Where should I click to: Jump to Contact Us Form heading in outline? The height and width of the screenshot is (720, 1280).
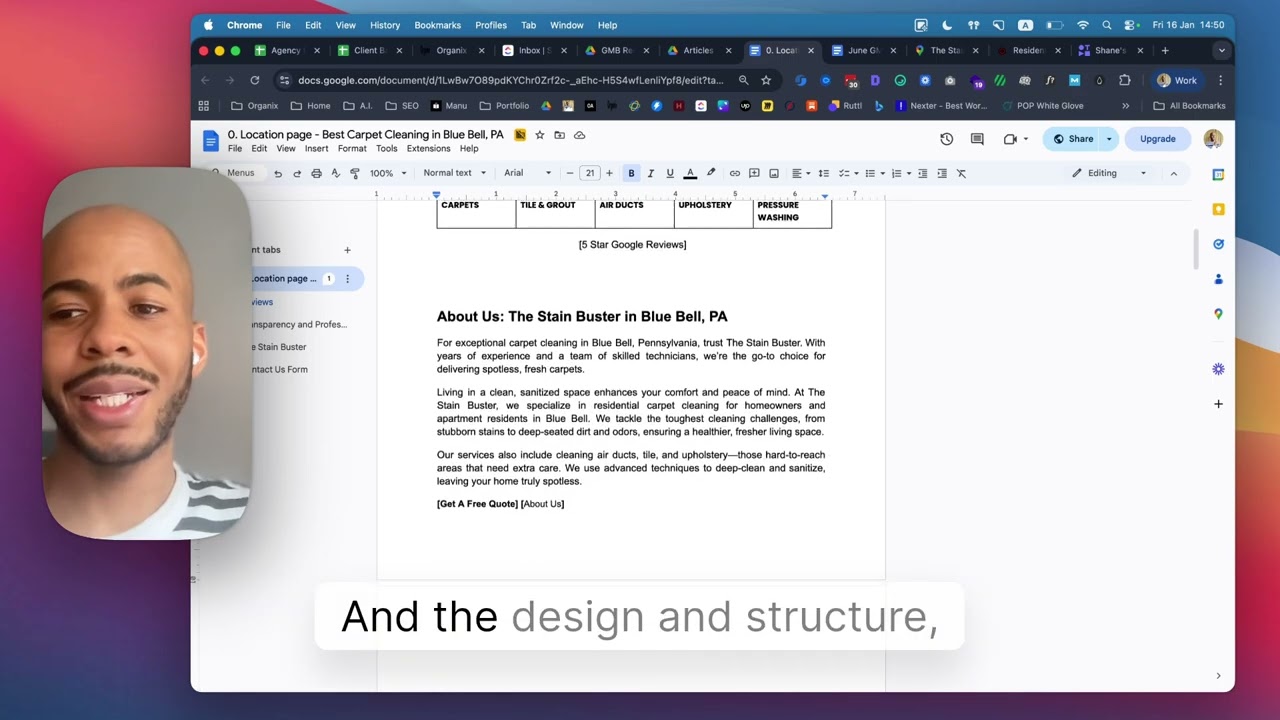point(279,370)
